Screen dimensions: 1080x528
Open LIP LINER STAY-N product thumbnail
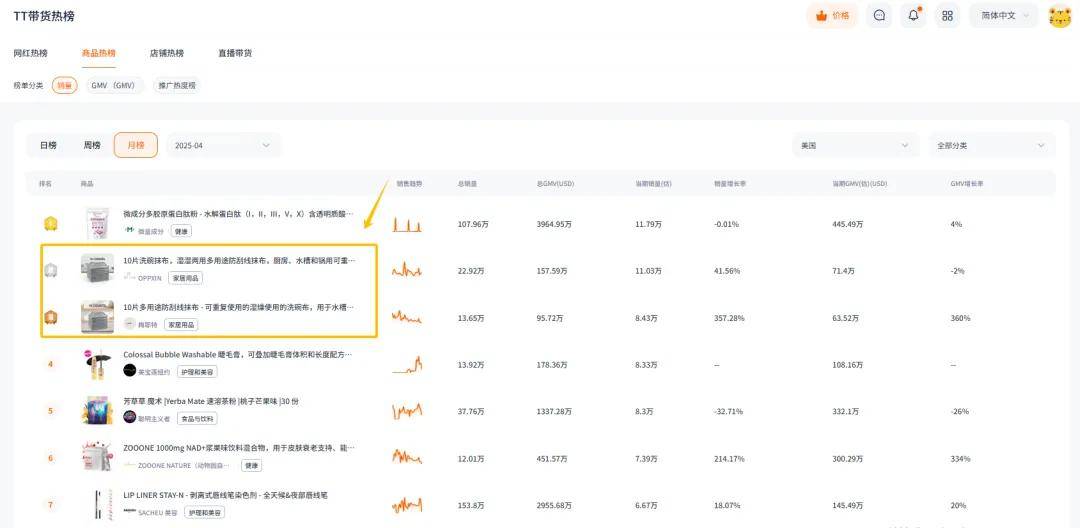97,504
